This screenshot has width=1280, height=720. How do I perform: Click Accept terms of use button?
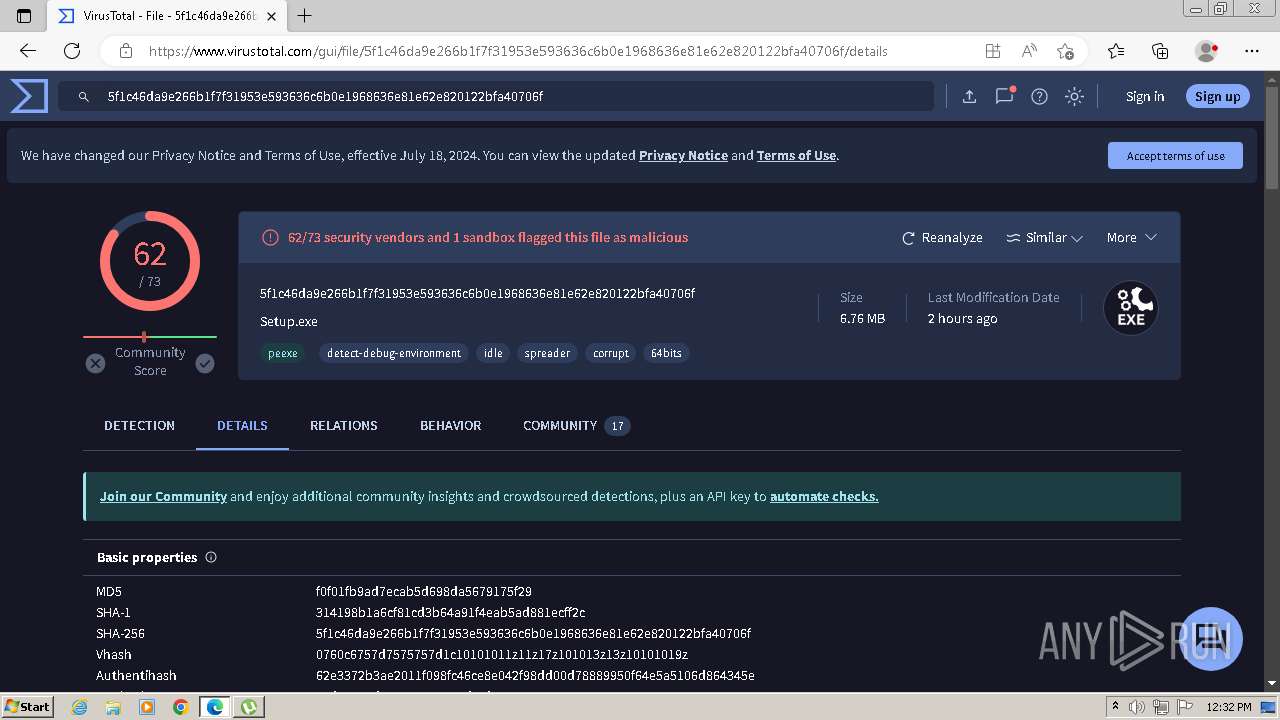tap(1175, 156)
